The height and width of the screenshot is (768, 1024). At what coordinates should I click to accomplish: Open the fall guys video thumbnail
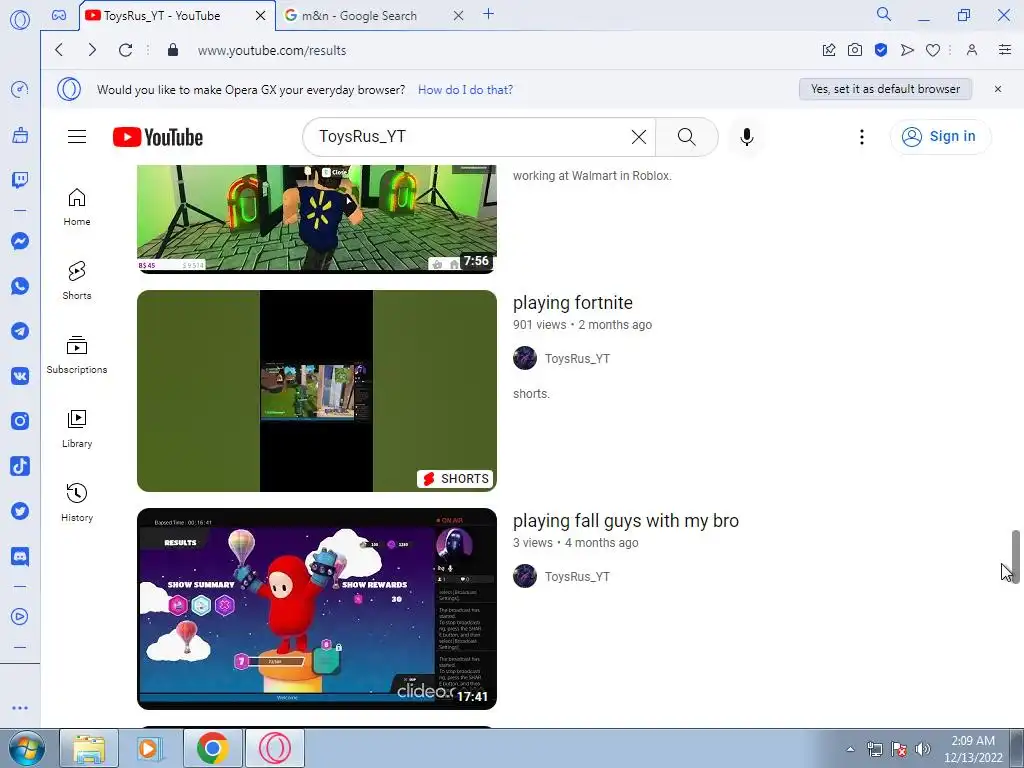point(317,609)
